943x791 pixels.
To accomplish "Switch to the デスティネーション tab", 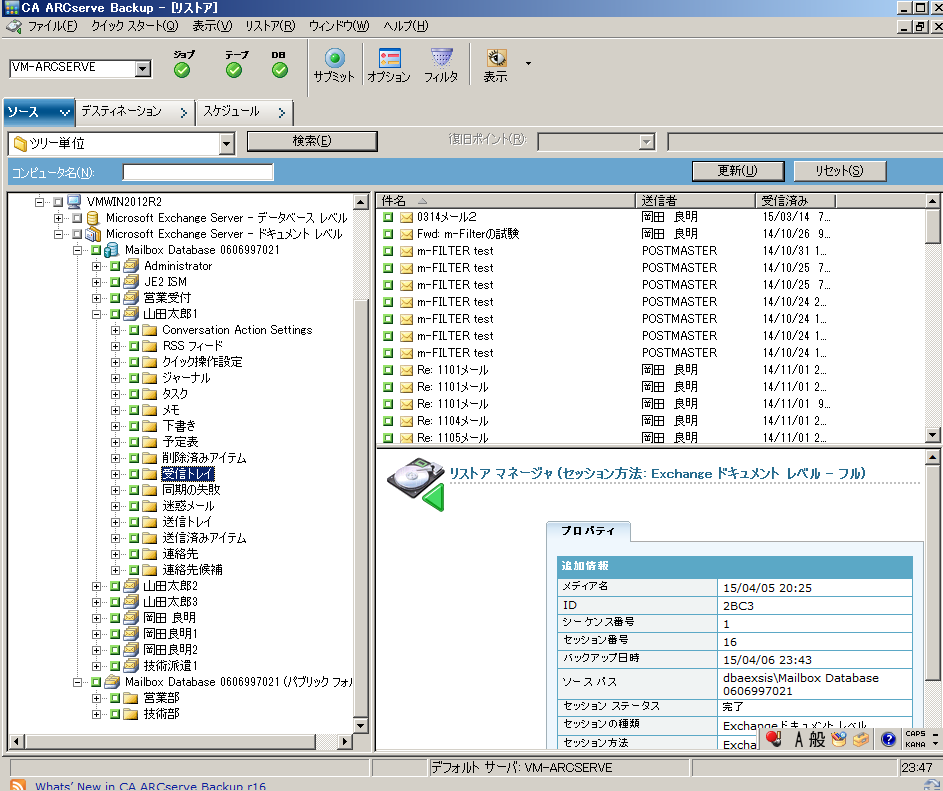I will pyautogui.click(x=121, y=111).
